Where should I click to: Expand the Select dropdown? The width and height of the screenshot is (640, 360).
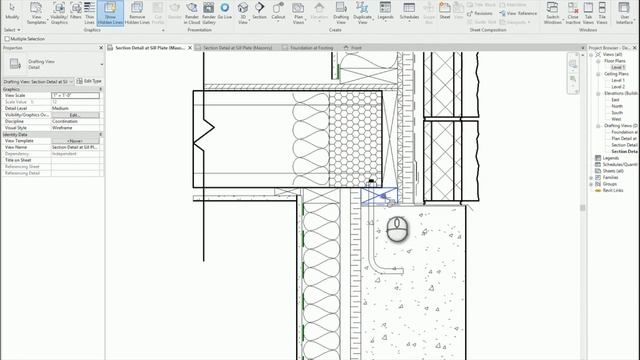pyautogui.click(x=12, y=30)
